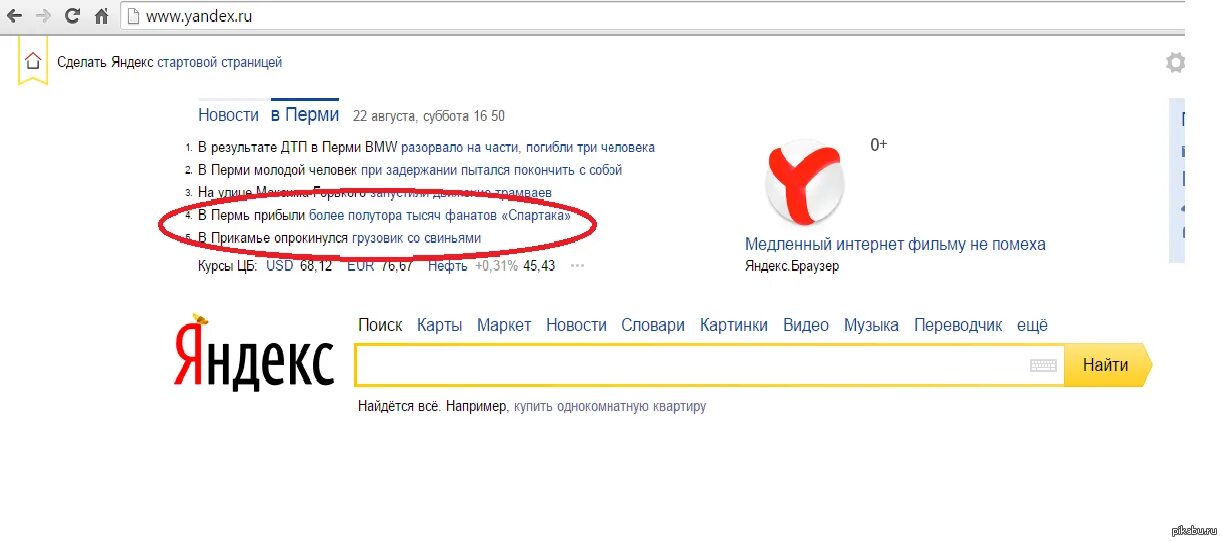Open news 'при задержании пытался покончить с собой'
The width and height of the screenshot is (1222, 542).
(491, 170)
